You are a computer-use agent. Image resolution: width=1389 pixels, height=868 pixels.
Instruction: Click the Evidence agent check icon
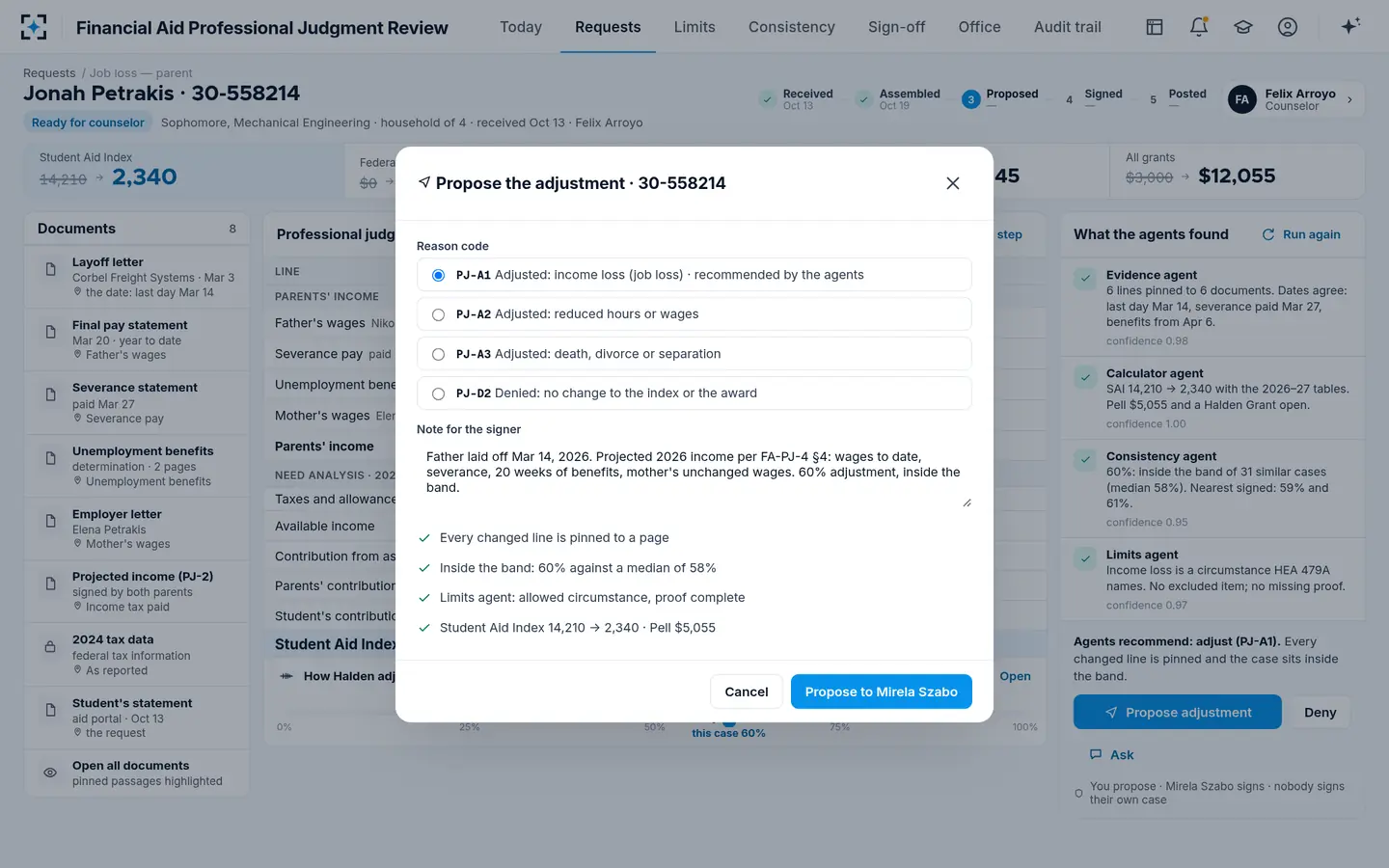tap(1085, 279)
